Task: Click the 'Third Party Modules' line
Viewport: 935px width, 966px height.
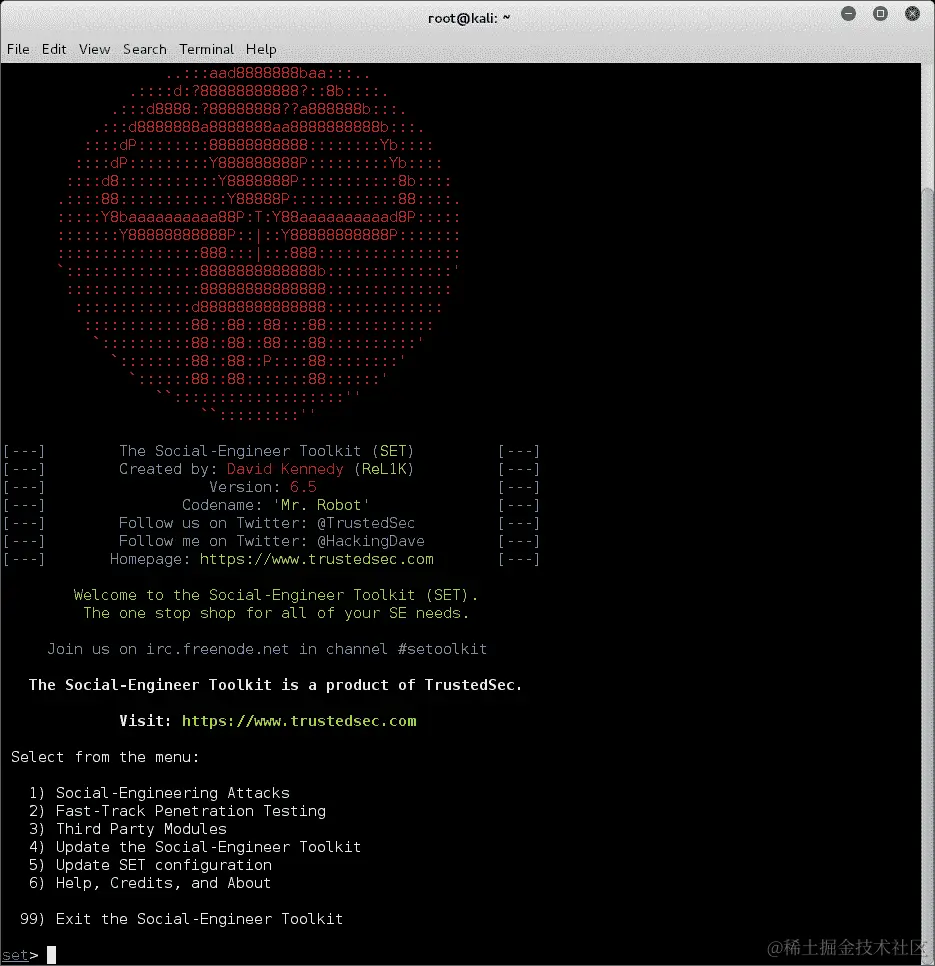Action: point(128,829)
